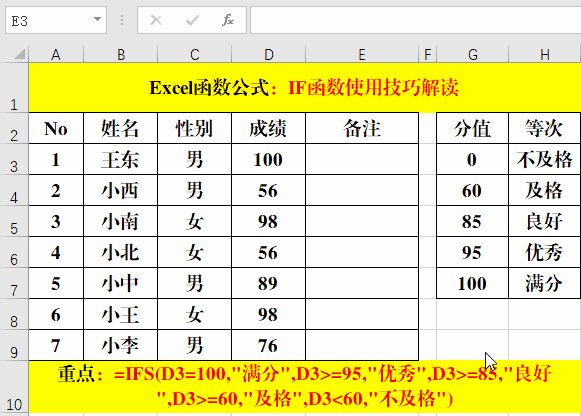The height and width of the screenshot is (416, 581).
Task: Click the name cell '小北'
Action: (121, 252)
